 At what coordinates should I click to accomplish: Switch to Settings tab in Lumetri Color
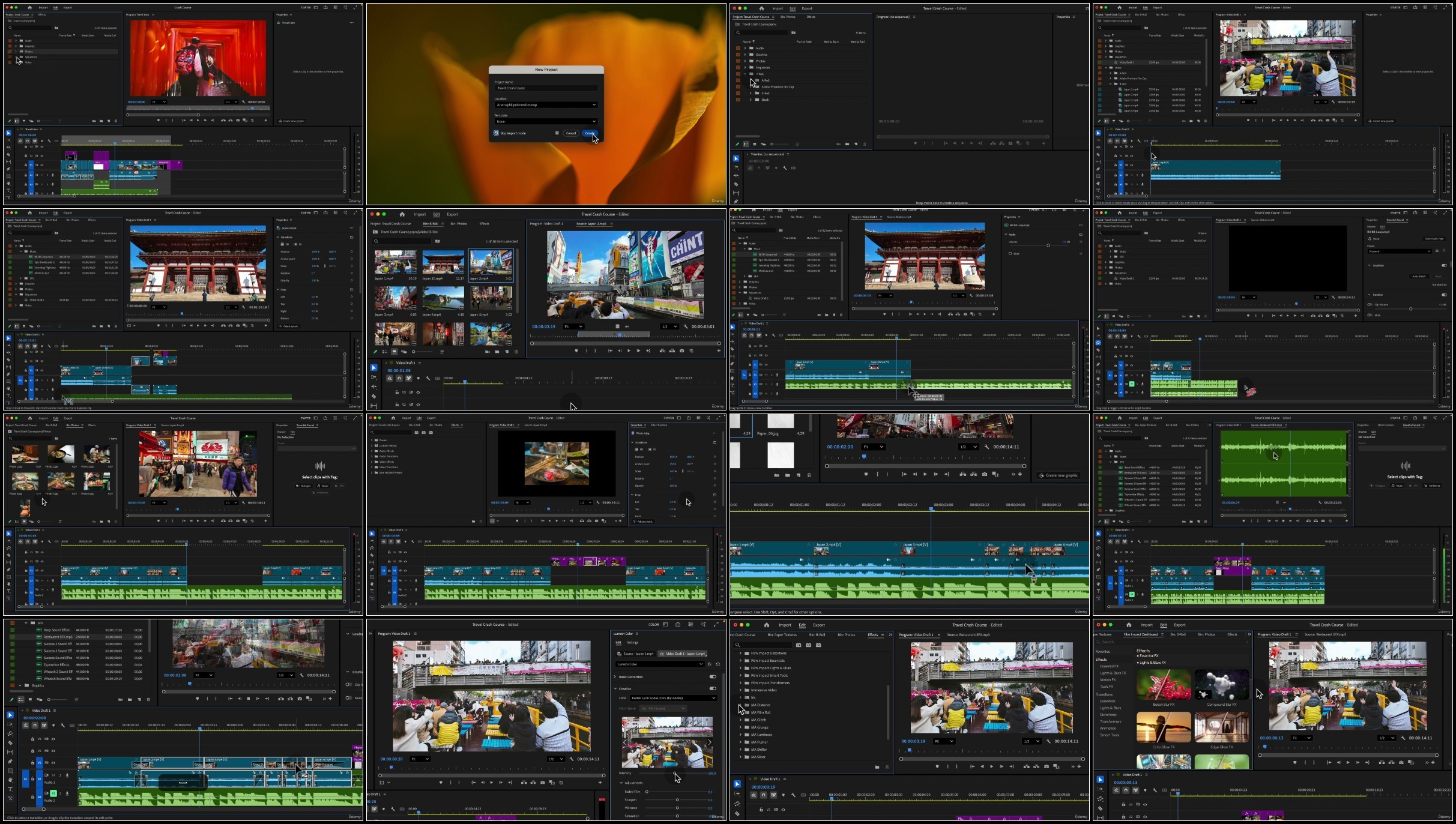[x=632, y=642]
